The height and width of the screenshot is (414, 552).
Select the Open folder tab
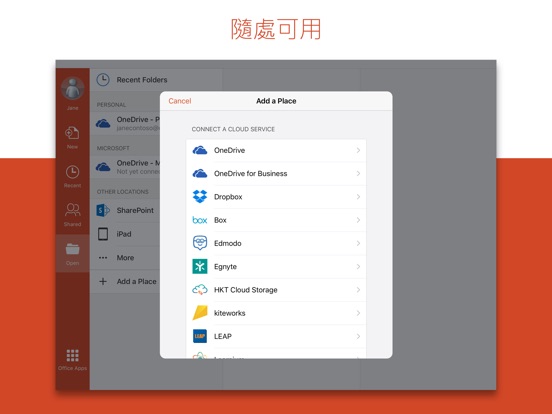point(72,253)
